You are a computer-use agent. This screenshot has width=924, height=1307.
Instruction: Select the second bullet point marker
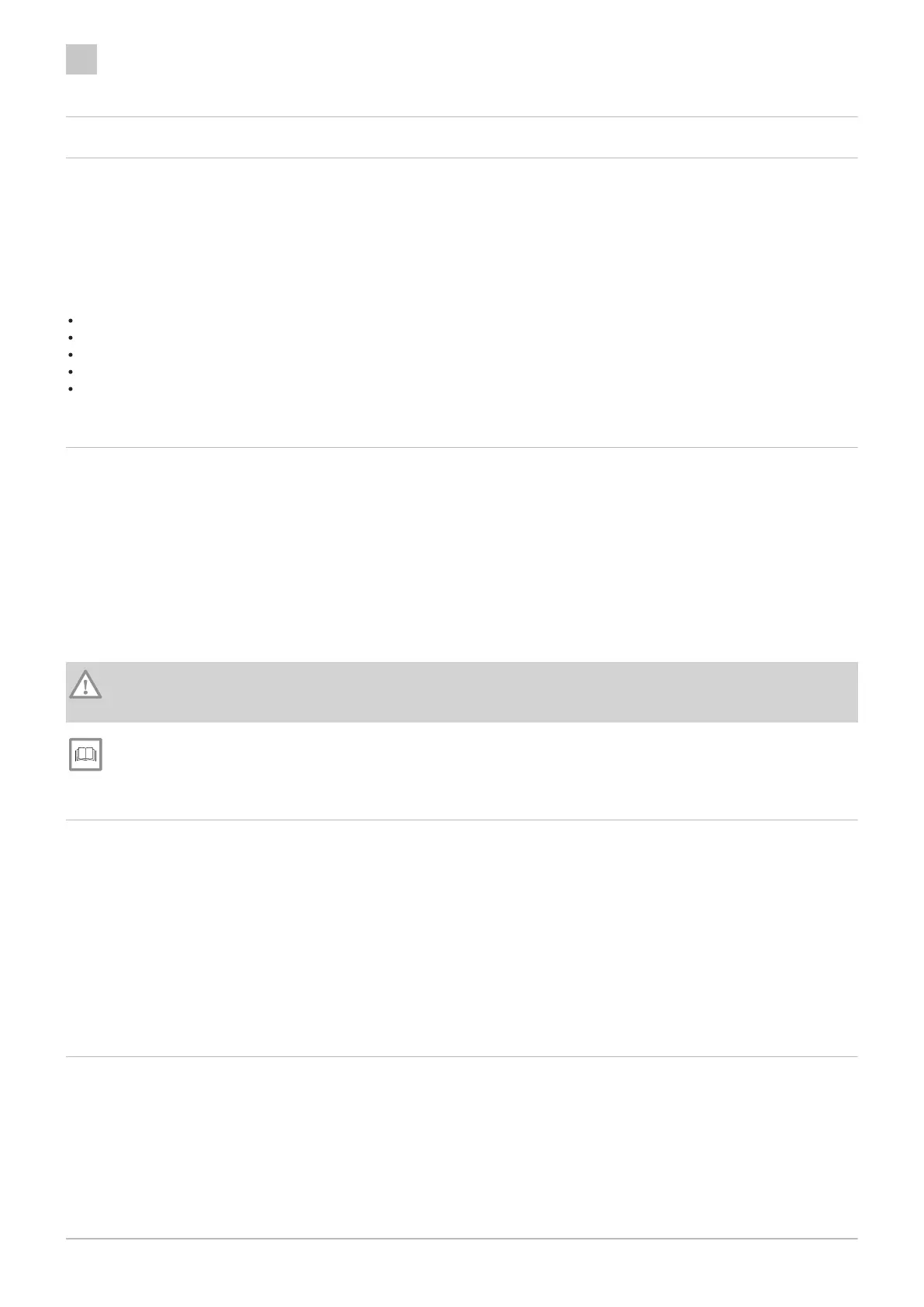coord(70,338)
